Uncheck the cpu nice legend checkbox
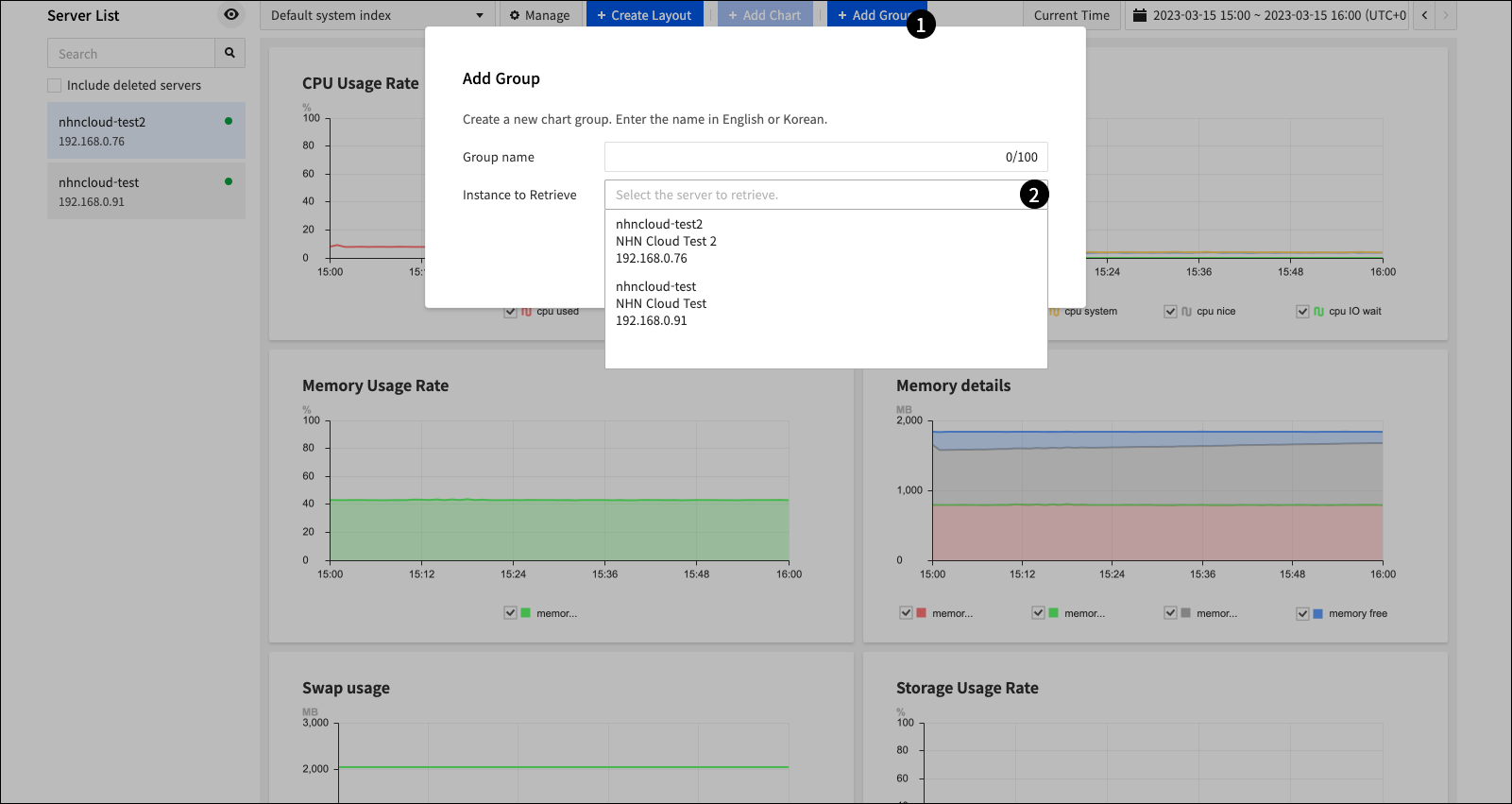Viewport: 1512px width, 804px height. click(1171, 312)
